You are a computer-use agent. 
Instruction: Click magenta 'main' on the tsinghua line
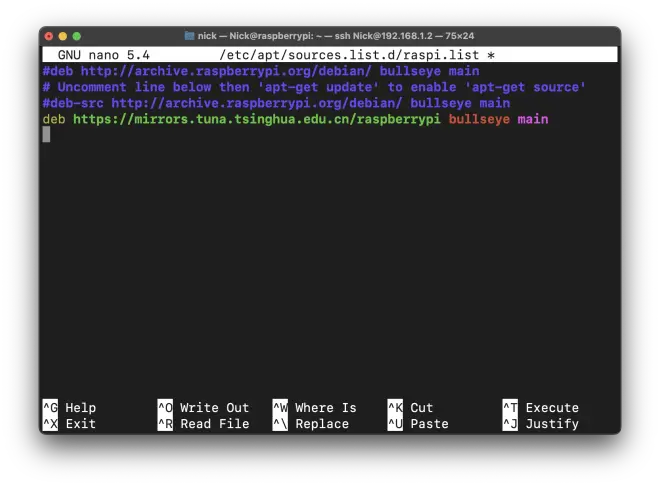pos(533,119)
